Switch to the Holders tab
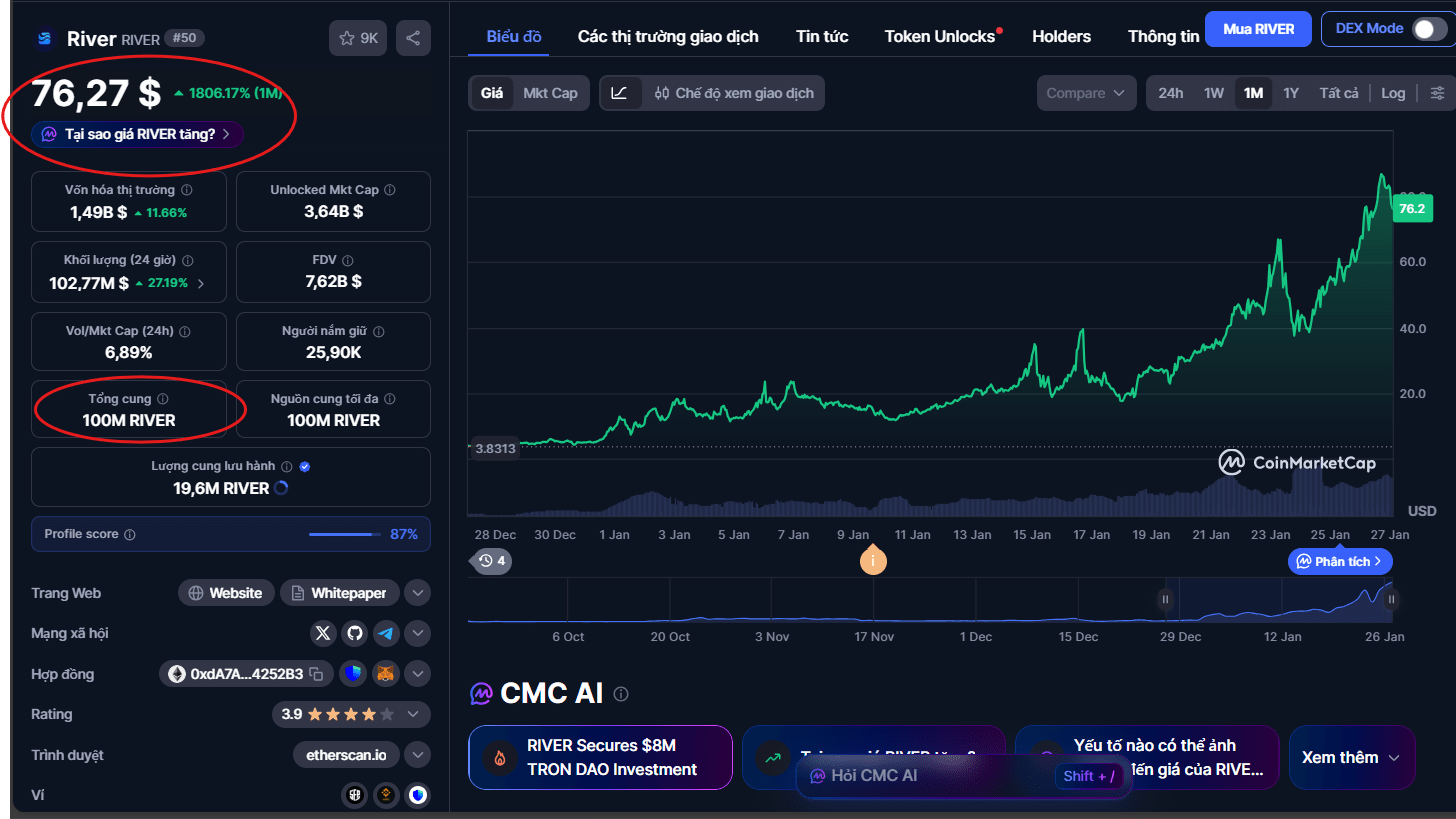The width and height of the screenshot is (1456, 819). pyautogui.click(x=1061, y=36)
